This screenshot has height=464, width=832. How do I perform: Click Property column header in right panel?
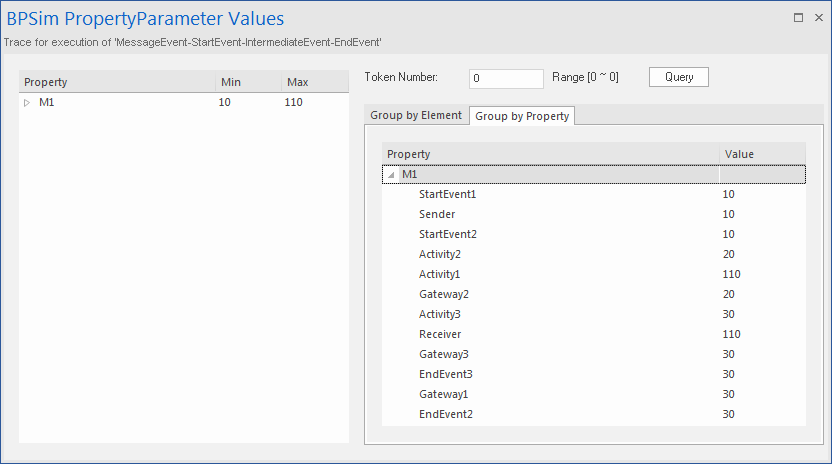(x=550, y=154)
